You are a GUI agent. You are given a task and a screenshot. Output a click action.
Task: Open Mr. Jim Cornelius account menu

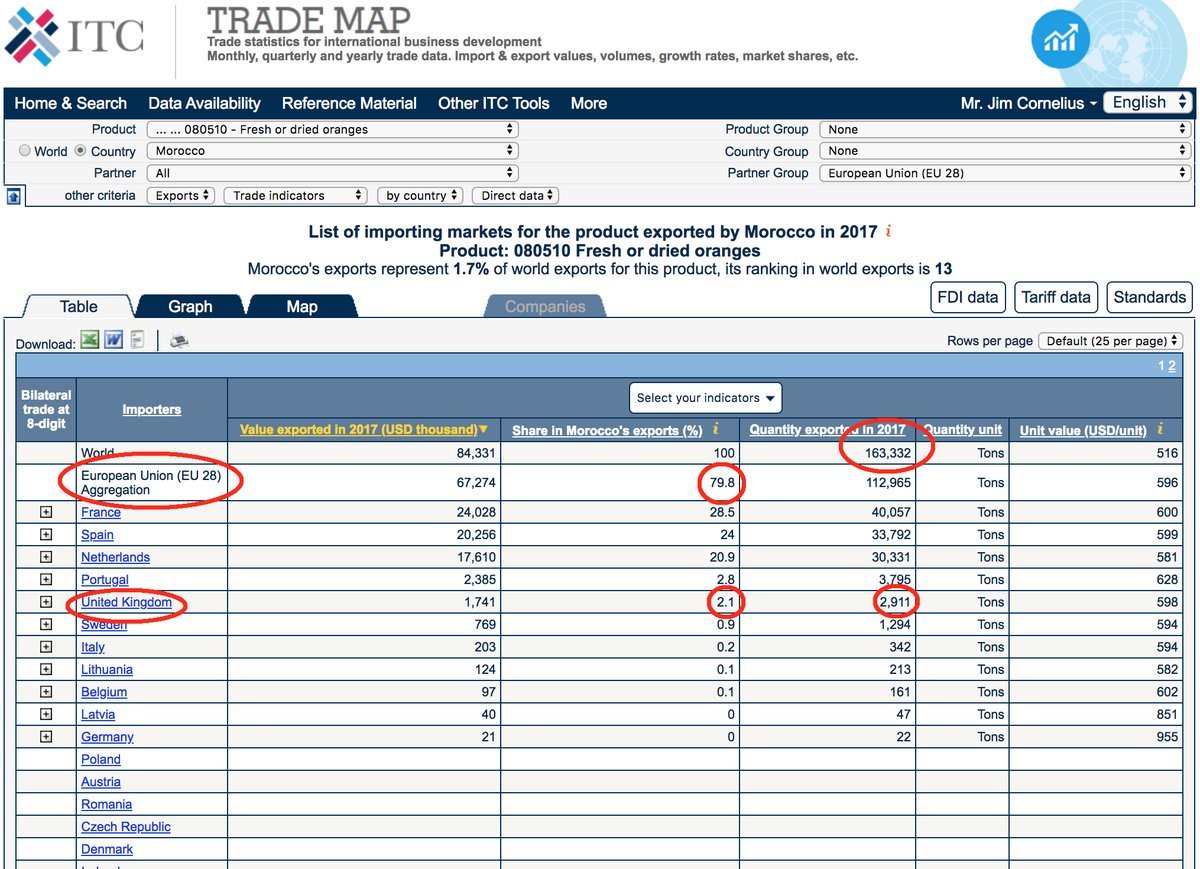1028,103
